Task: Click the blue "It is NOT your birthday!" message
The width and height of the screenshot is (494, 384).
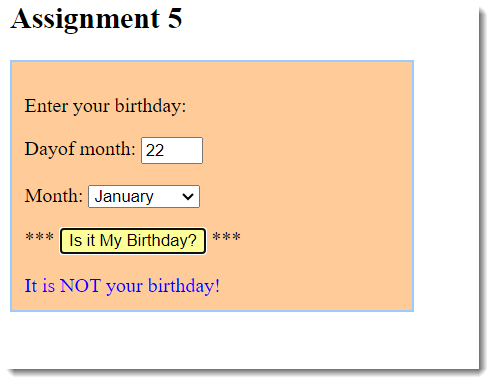Action: (x=122, y=286)
